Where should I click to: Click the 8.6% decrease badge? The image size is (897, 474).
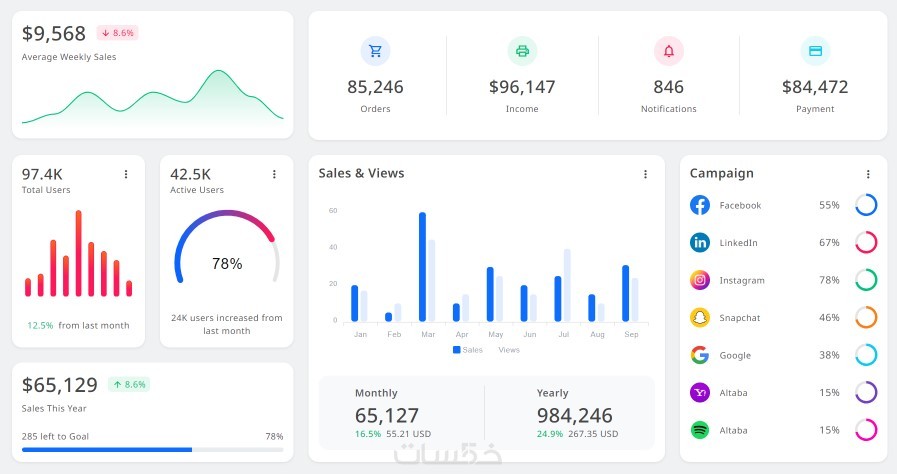point(117,33)
